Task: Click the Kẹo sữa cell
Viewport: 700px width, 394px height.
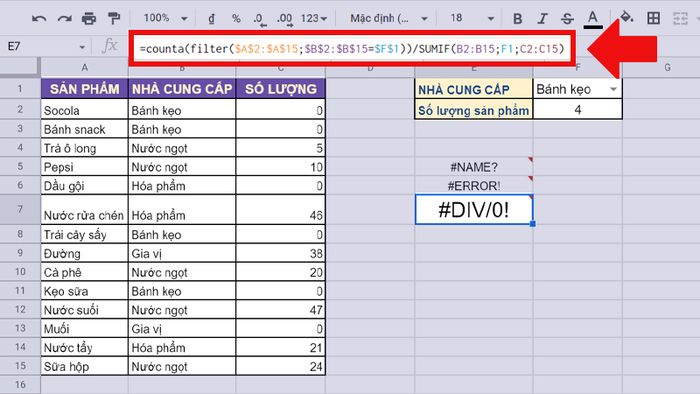Action: (x=84, y=291)
